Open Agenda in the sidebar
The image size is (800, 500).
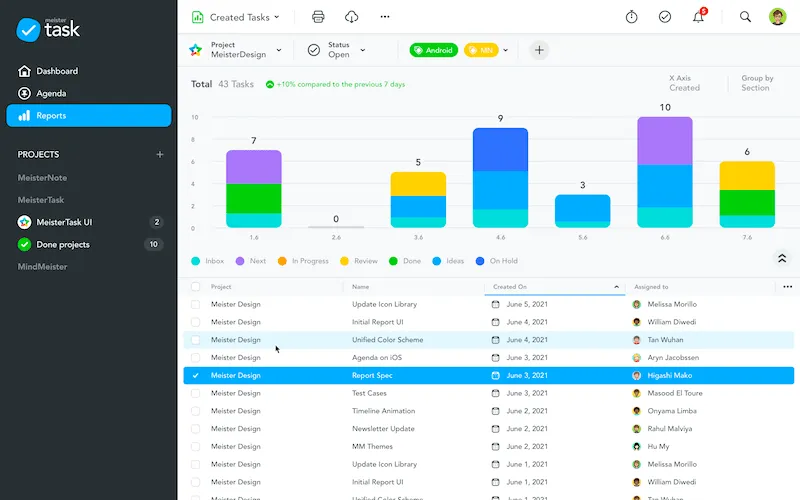pyautogui.click(x=51, y=93)
